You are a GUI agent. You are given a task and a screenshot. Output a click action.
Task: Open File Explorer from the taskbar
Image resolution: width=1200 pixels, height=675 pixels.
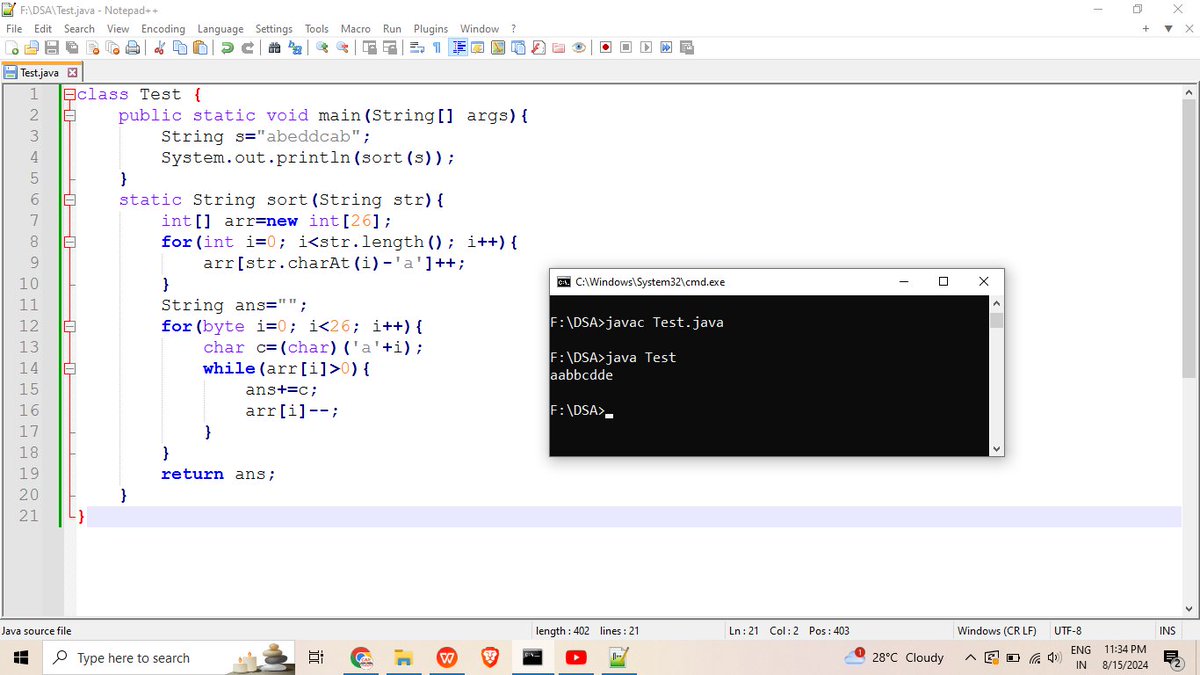[403, 658]
